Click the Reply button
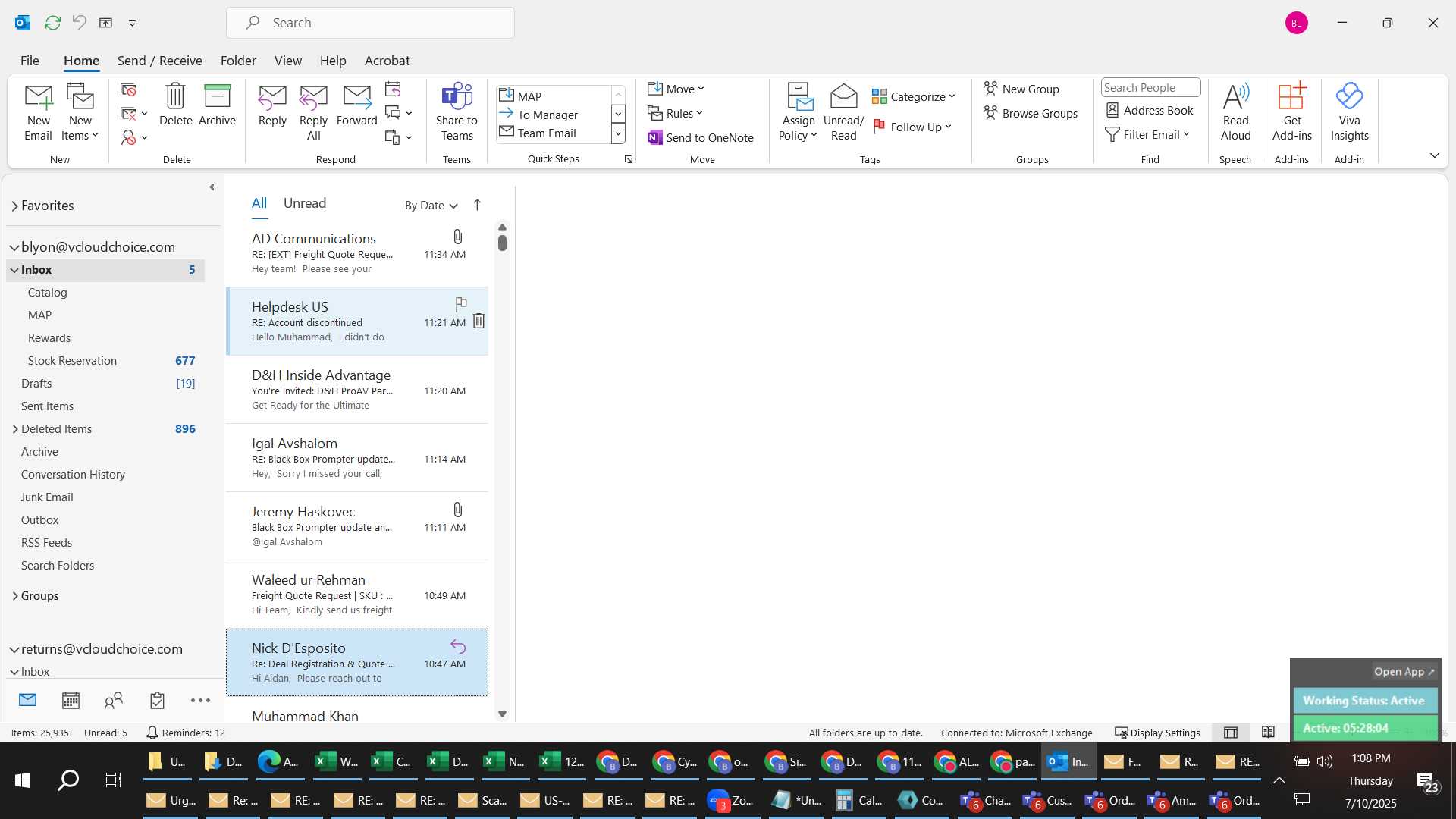The width and height of the screenshot is (1456, 819). pos(272,105)
